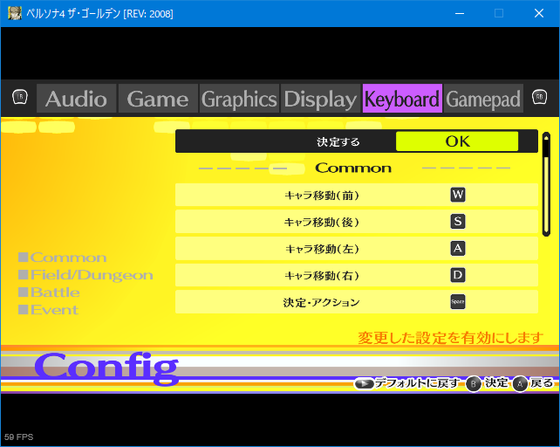Select the キャラ移動(後) row
This screenshot has height=447, width=560.
(356, 222)
